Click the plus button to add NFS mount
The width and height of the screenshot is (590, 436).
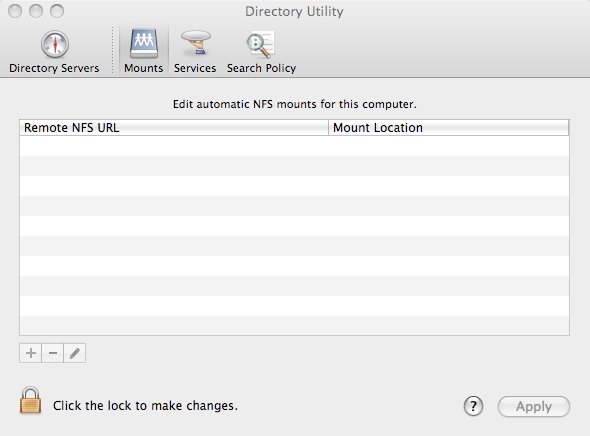[x=30, y=353]
